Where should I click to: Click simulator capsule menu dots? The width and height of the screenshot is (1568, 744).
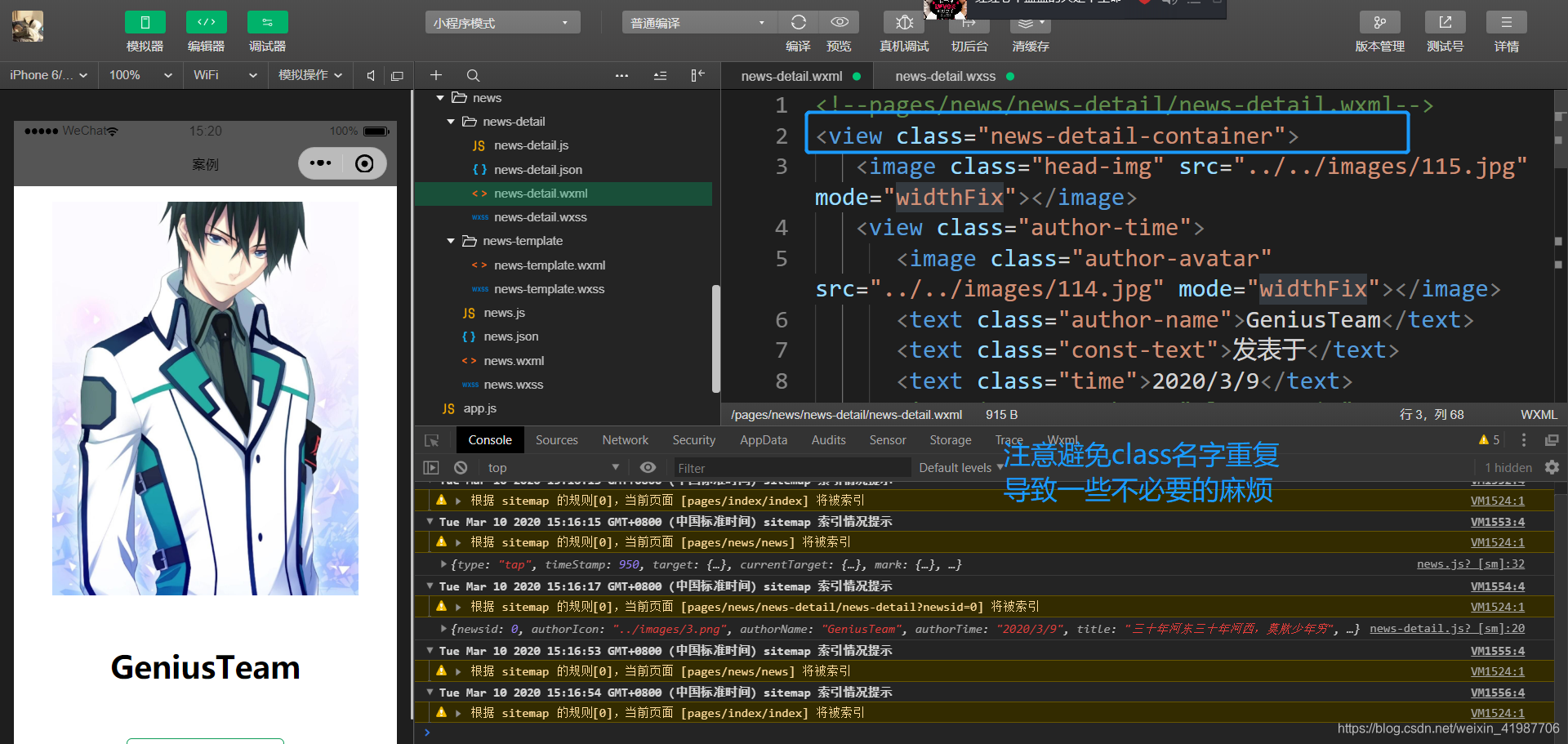click(x=320, y=163)
